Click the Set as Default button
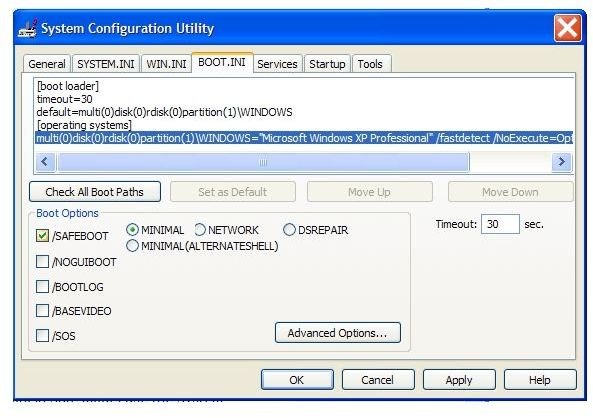 [233, 192]
